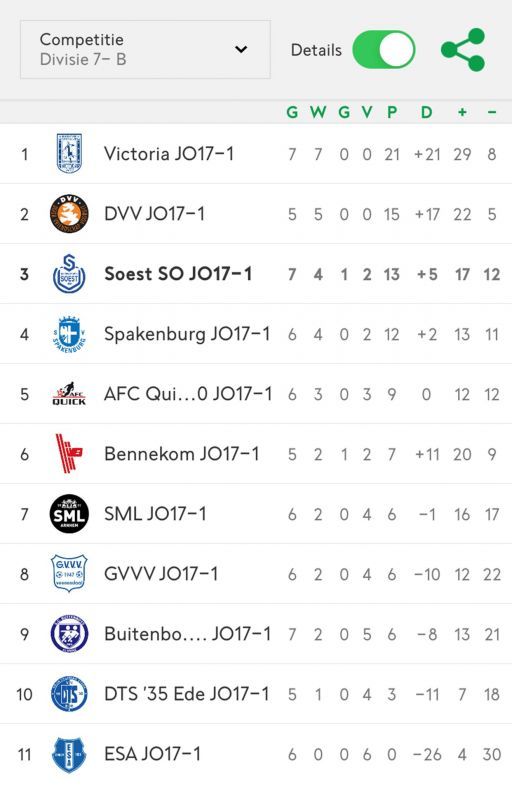The image size is (512, 800).
Task: Select the D goal difference column header
Action: click(x=426, y=112)
